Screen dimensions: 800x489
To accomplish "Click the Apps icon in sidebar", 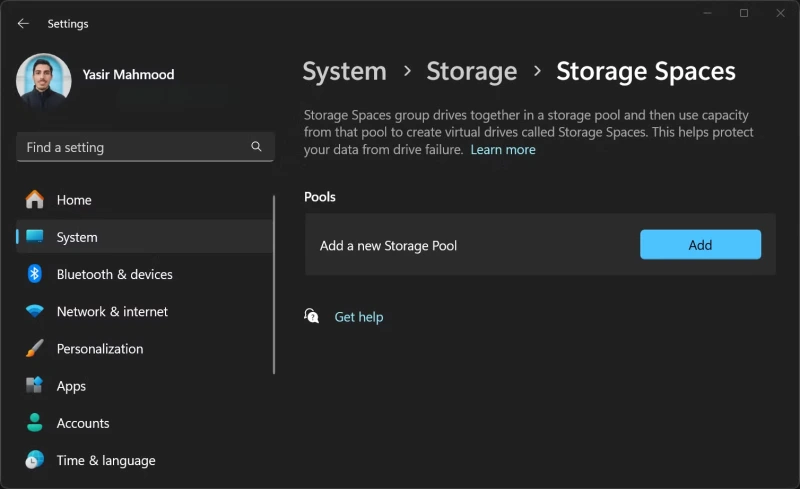I will click(35, 386).
